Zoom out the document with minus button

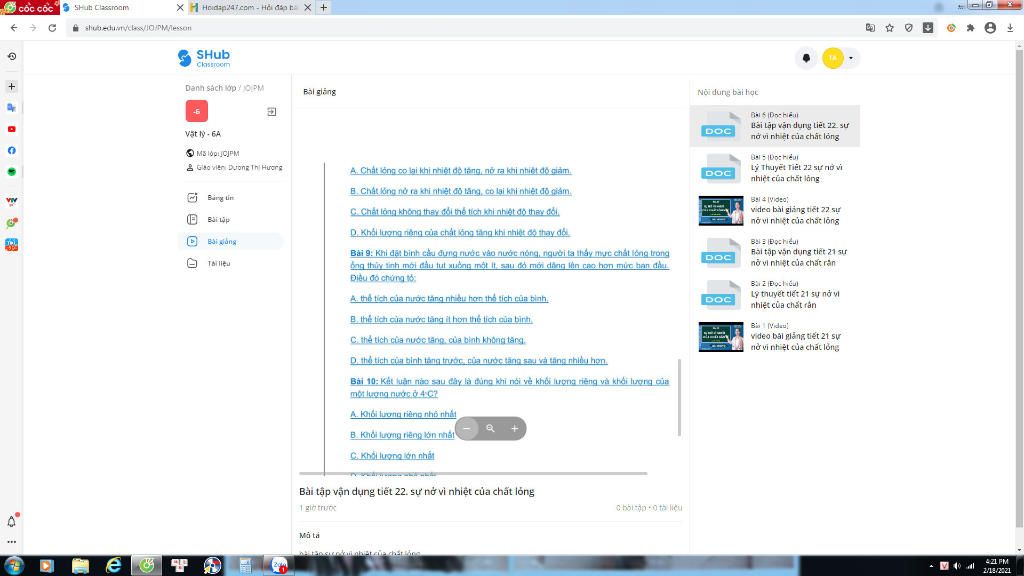click(x=466, y=428)
